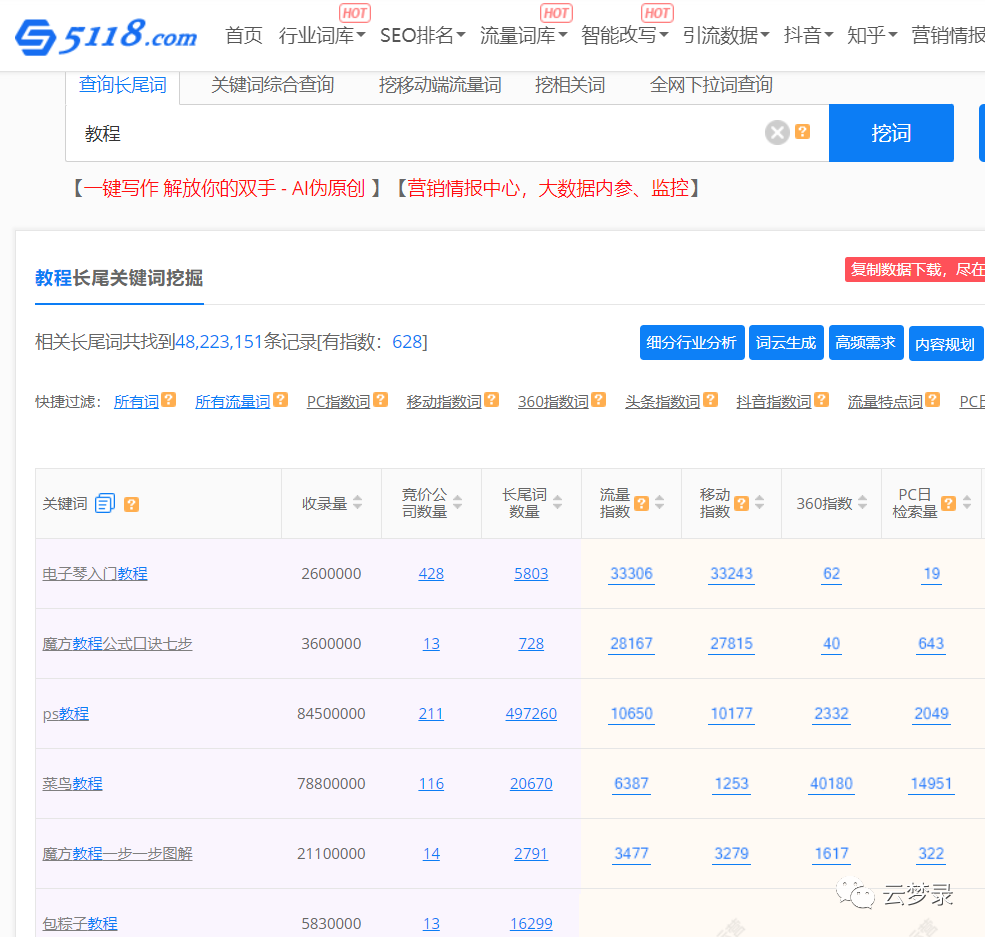Image resolution: width=985 pixels, height=937 pixels.
Task: Click the orange help icon inside the search box
Action: coord(801,132)
